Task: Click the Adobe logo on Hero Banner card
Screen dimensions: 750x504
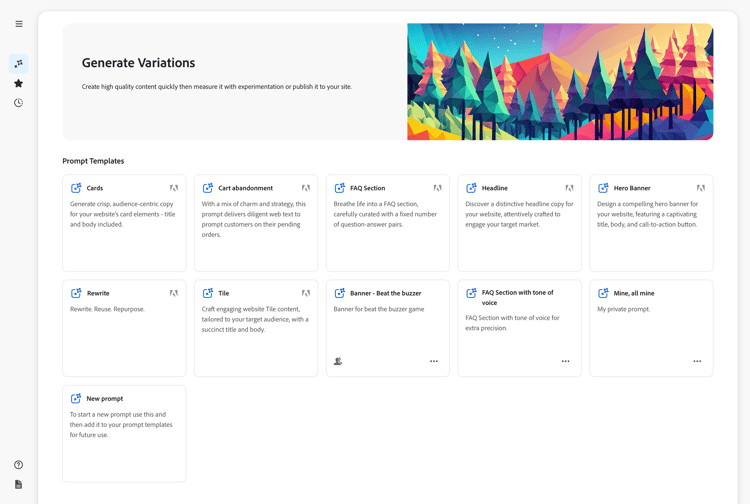Action: tap(701, 188)
